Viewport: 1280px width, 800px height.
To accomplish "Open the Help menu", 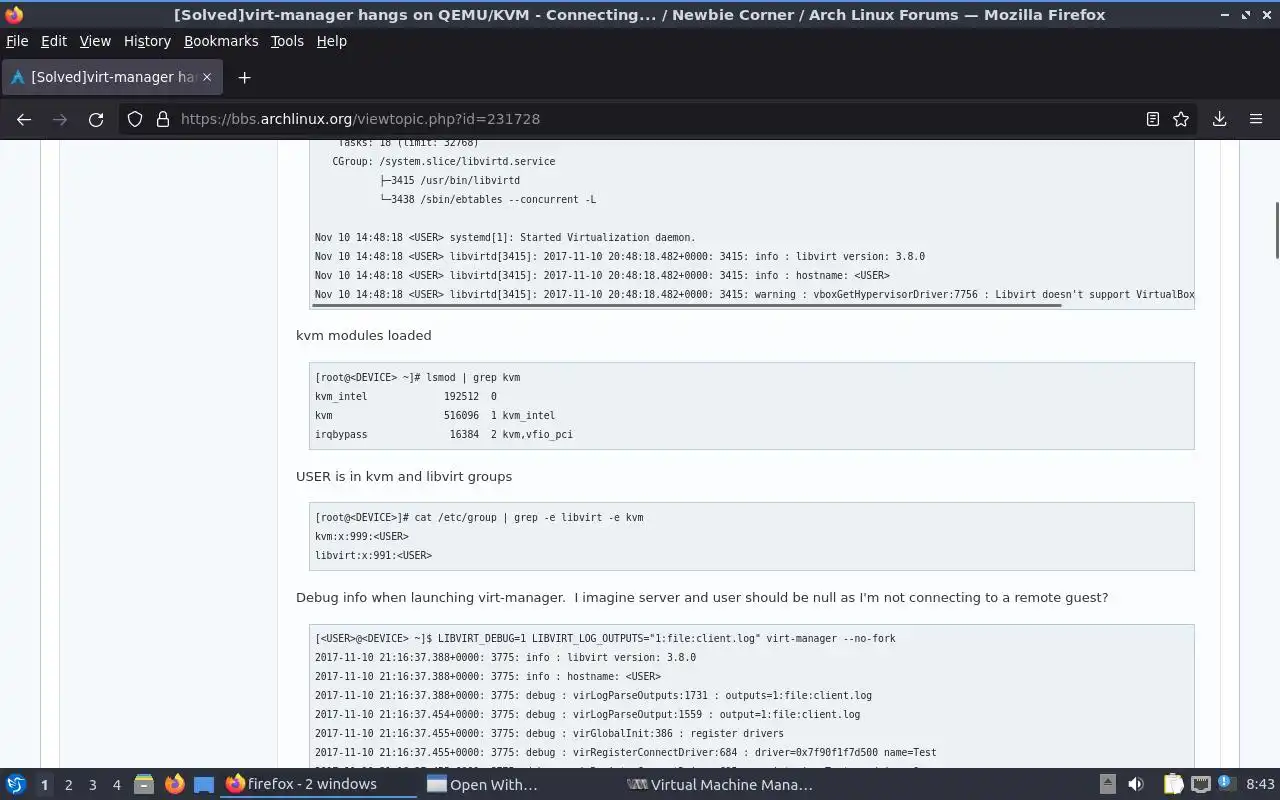I will [331, 41].
